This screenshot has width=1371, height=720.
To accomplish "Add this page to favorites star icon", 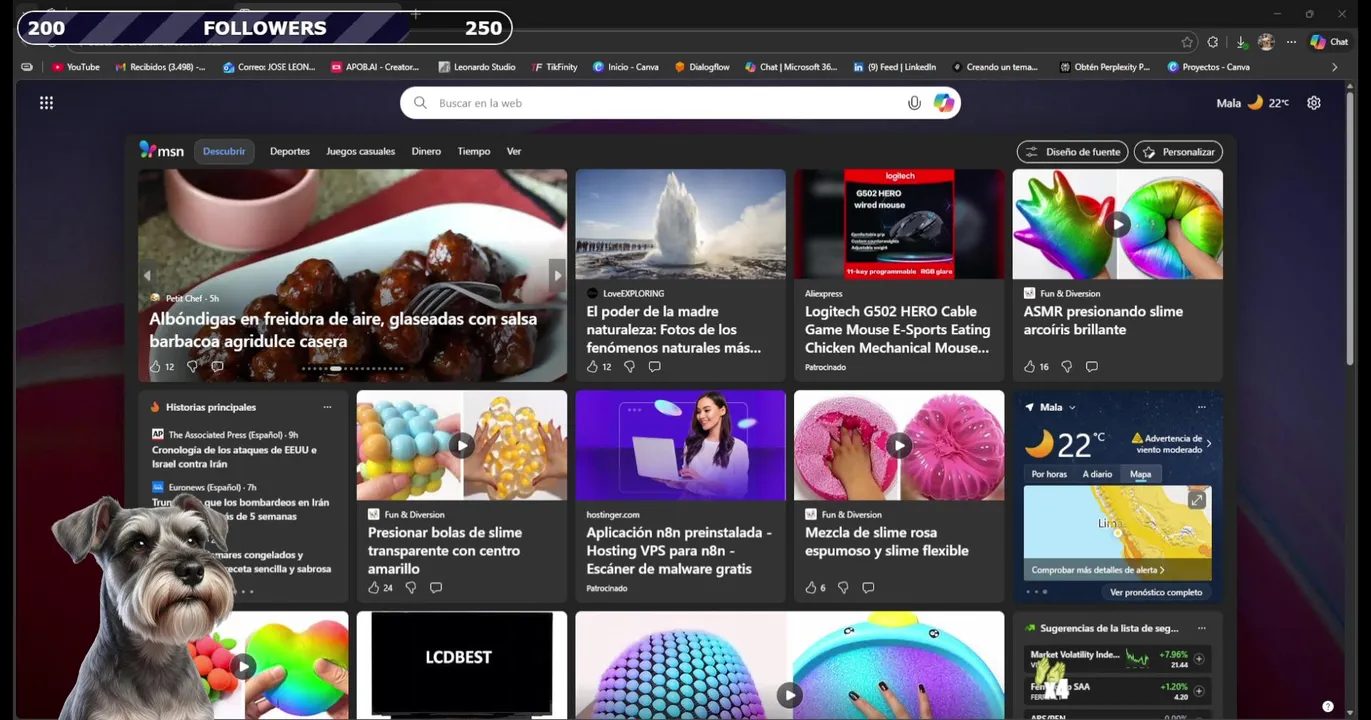I will 1187,42.
